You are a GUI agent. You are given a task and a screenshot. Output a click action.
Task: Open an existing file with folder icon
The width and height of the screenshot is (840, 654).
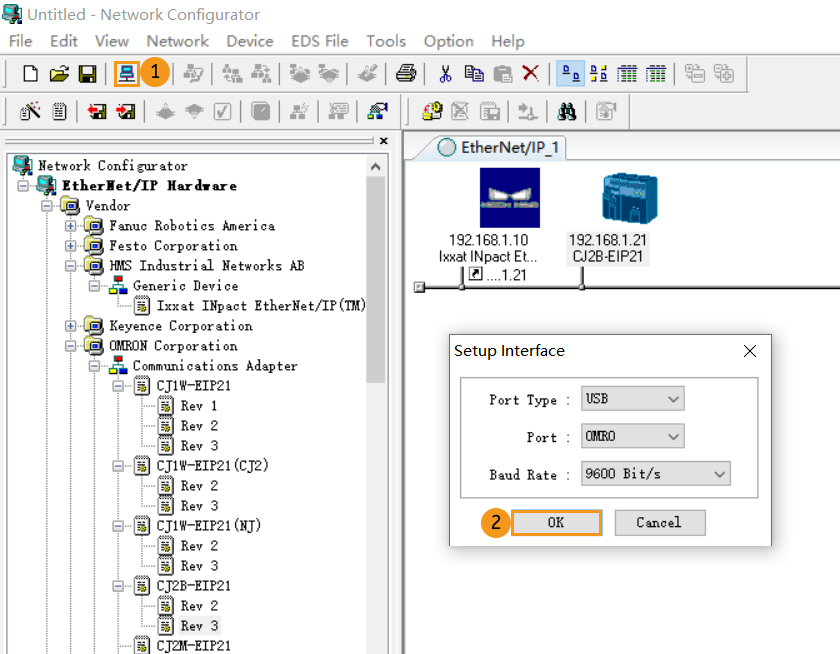click(x=58, y=73)
